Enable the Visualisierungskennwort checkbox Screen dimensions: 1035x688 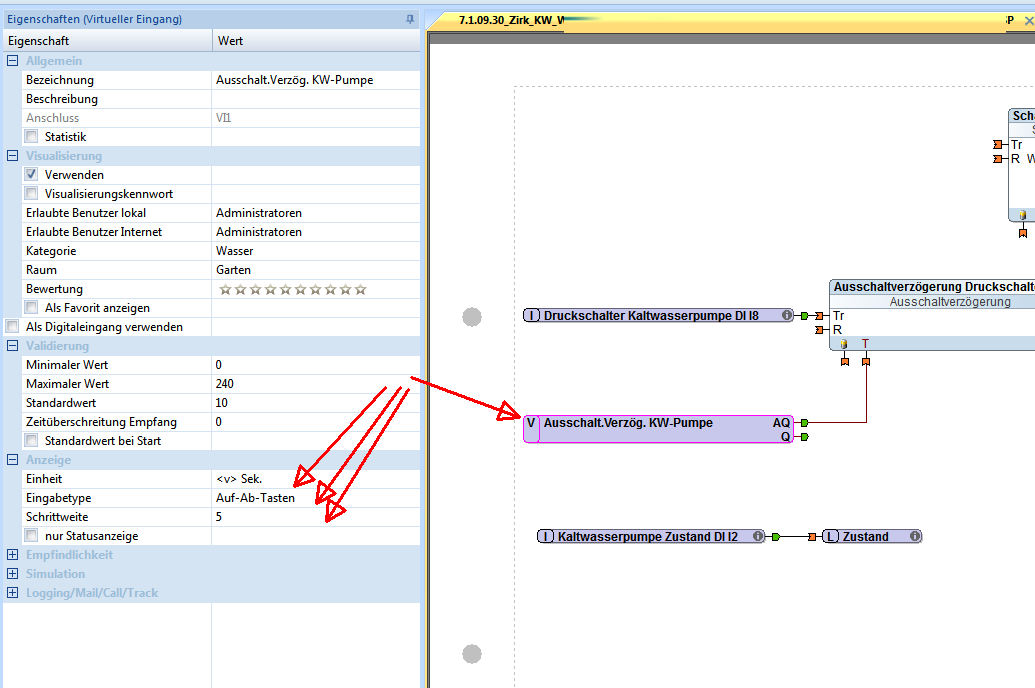pos(31,193)
